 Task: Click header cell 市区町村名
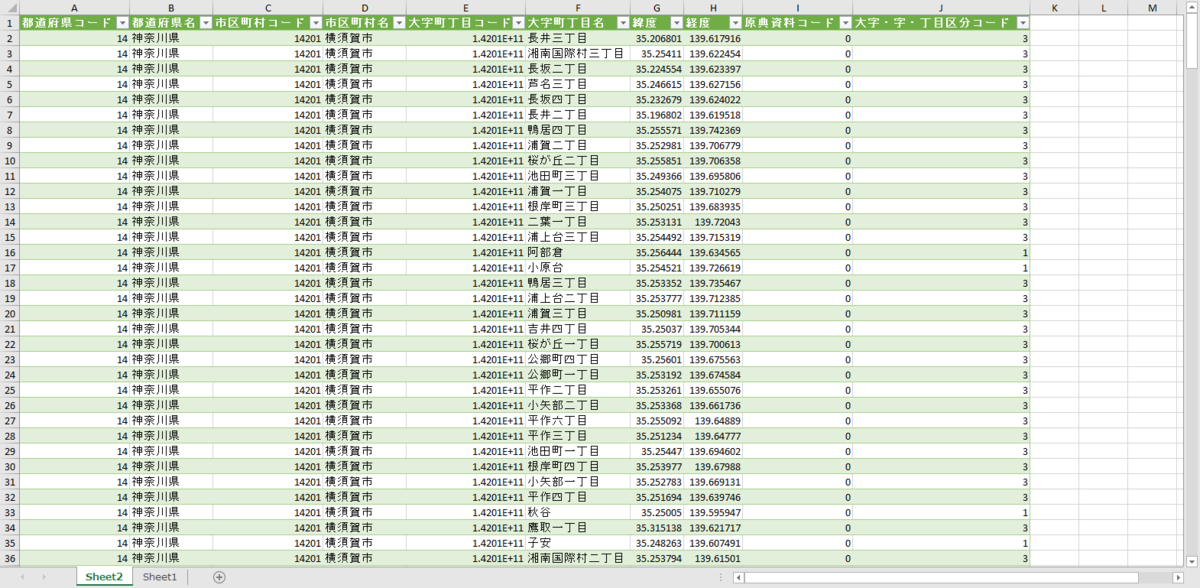(x=364, y=22)
